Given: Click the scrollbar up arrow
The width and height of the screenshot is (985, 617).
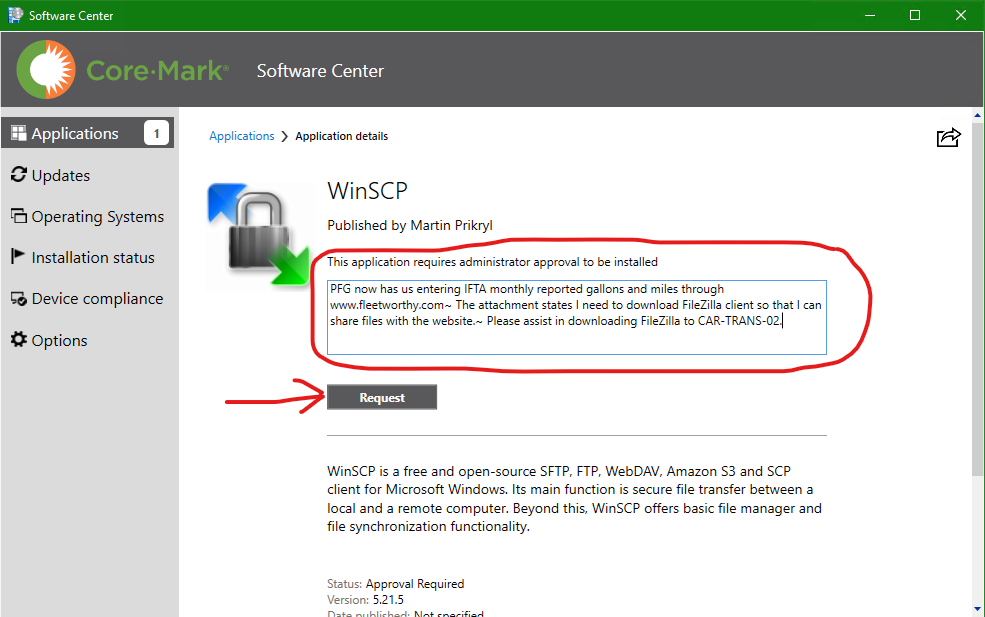Looking at the screenshot, I should coord(977,115).
